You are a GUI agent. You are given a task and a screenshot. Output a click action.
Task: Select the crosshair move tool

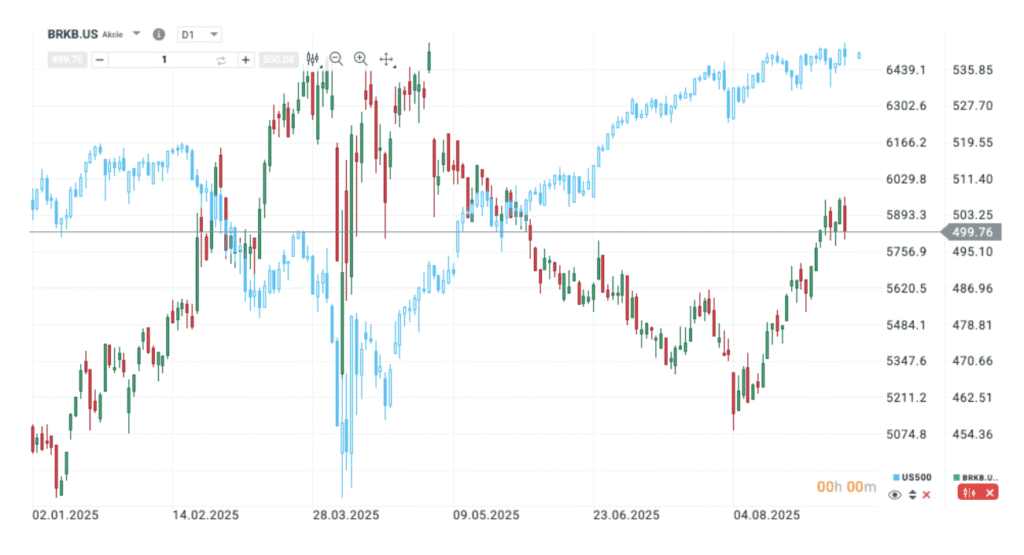(x=387, y=59)
